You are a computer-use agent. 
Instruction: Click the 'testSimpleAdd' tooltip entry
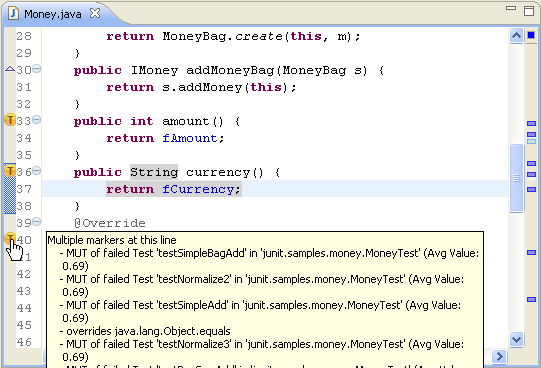tap(260, 311)
